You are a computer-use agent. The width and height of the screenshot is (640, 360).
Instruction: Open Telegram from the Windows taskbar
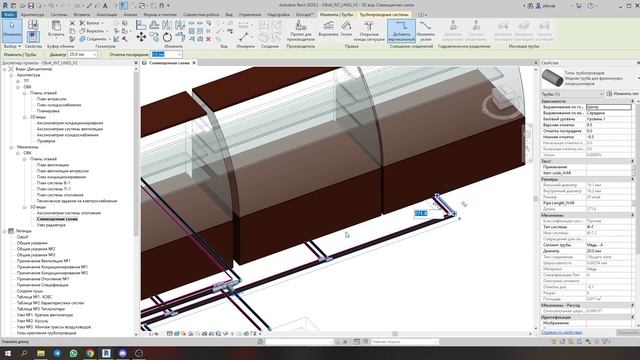[x=57, y=353]
